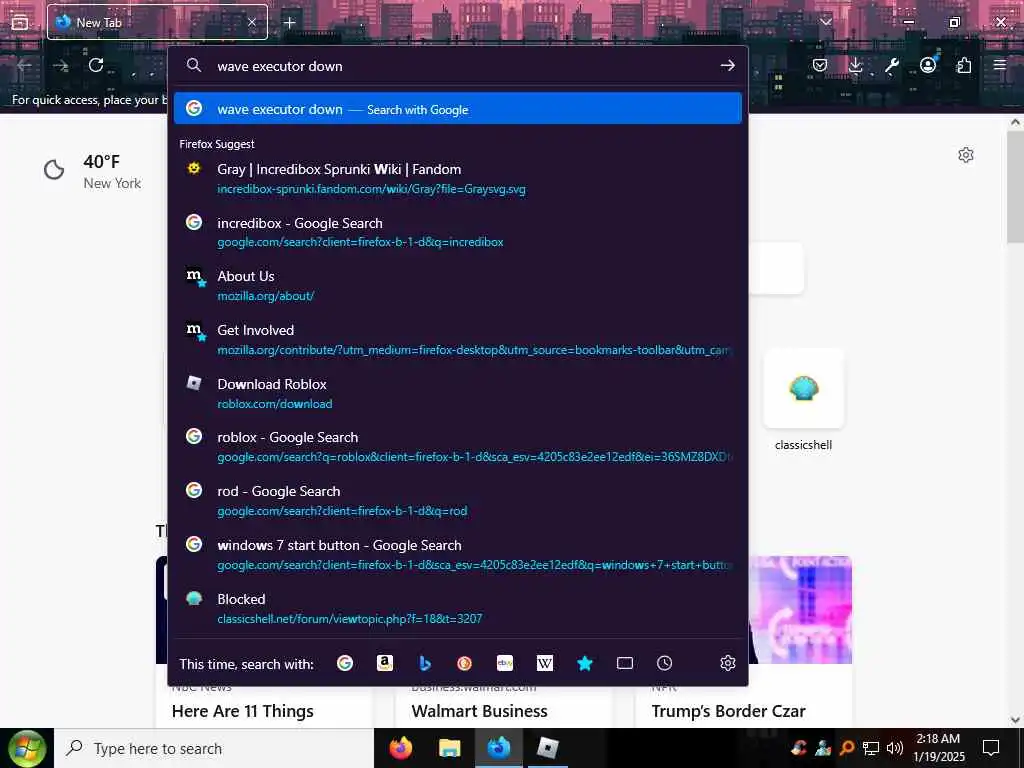The height and width of the screenshot is (768, 1024).
Task: Open the Windows Start button
Action: click(27, 748)
